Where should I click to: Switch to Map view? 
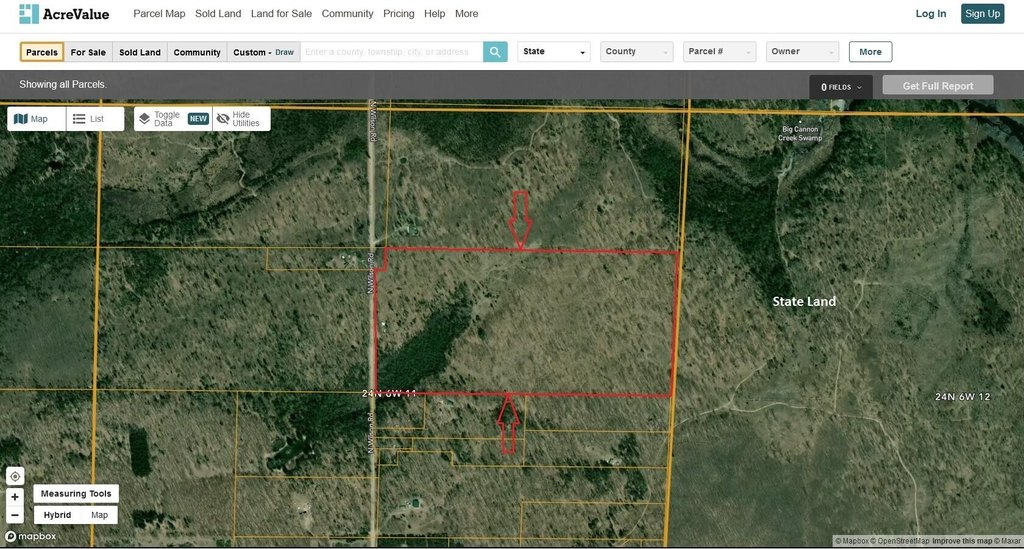point(32,119)
